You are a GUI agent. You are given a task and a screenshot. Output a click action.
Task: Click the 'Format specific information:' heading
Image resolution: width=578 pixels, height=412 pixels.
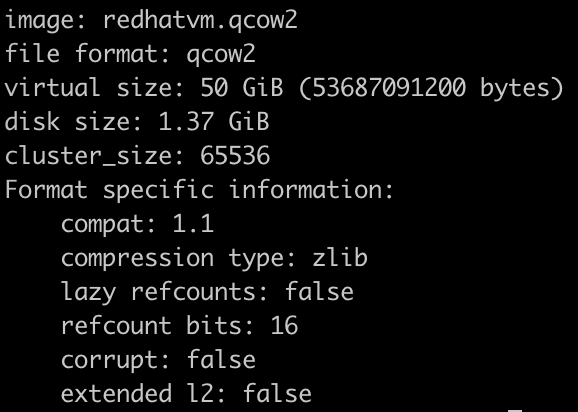pyautogui.click(x=199, y=191)
